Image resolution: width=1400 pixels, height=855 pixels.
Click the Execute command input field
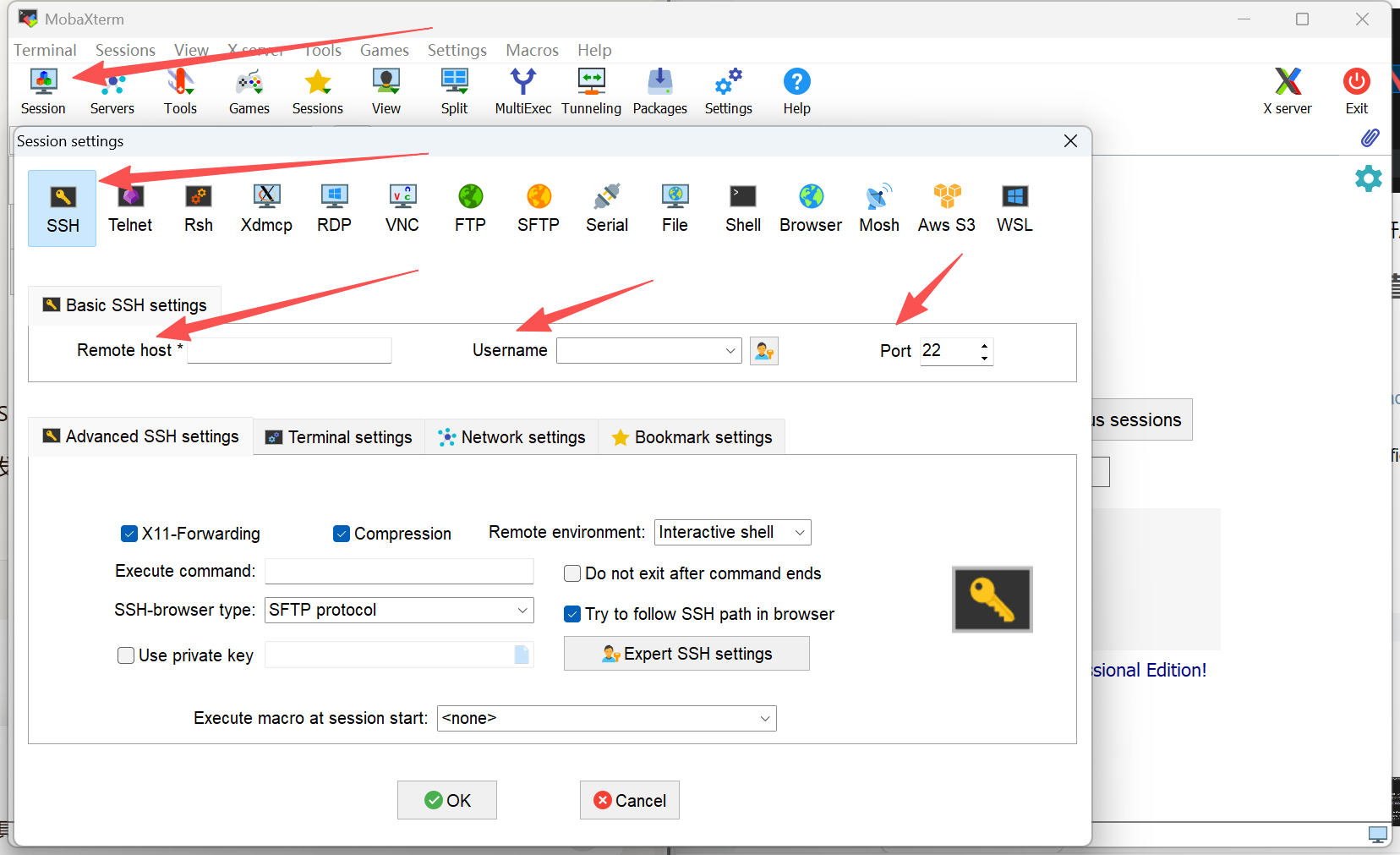tap(399, 572)
